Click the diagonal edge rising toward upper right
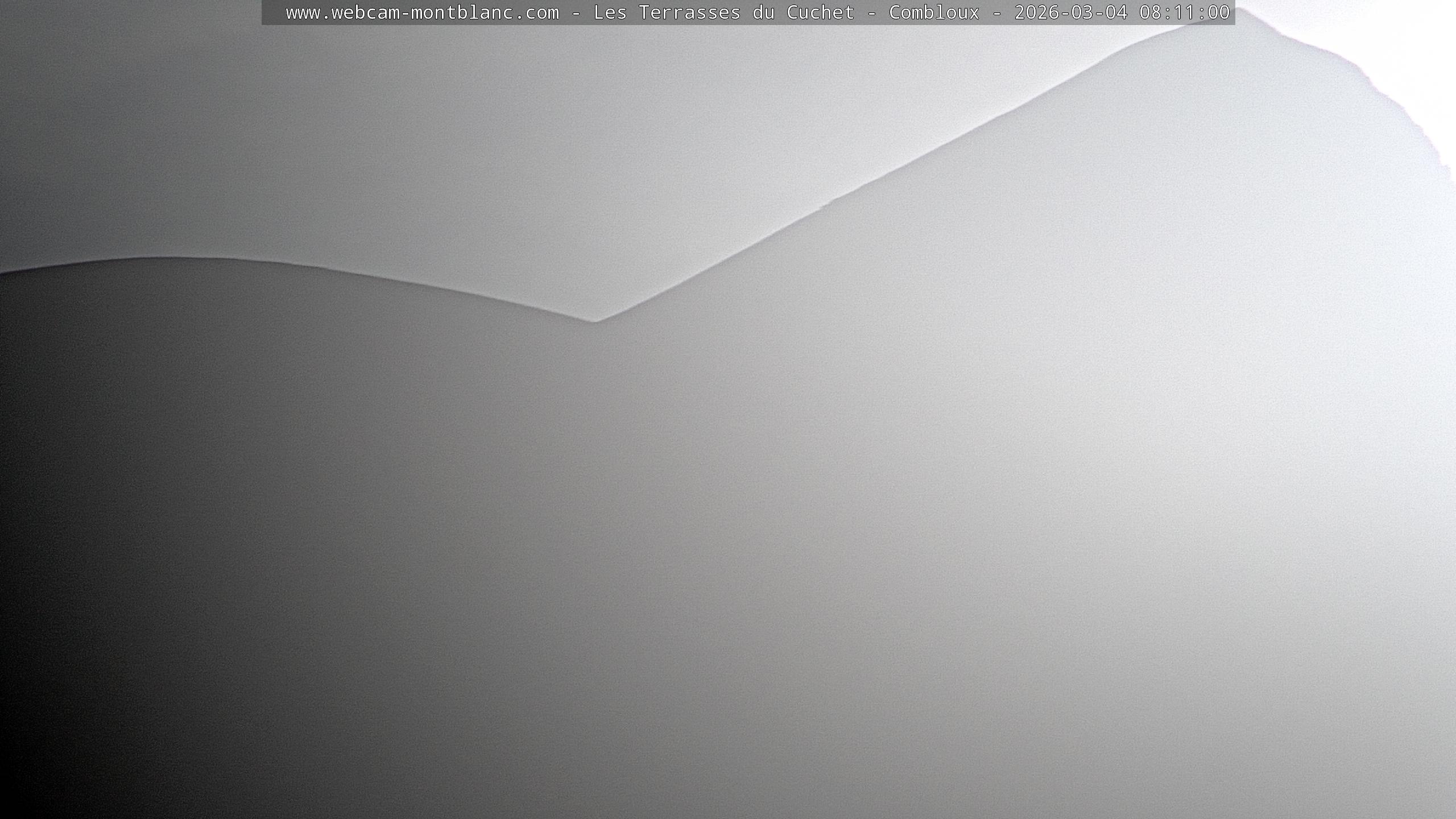Image resolution: width=1456 pixels, height=819 pixels. 910,162
